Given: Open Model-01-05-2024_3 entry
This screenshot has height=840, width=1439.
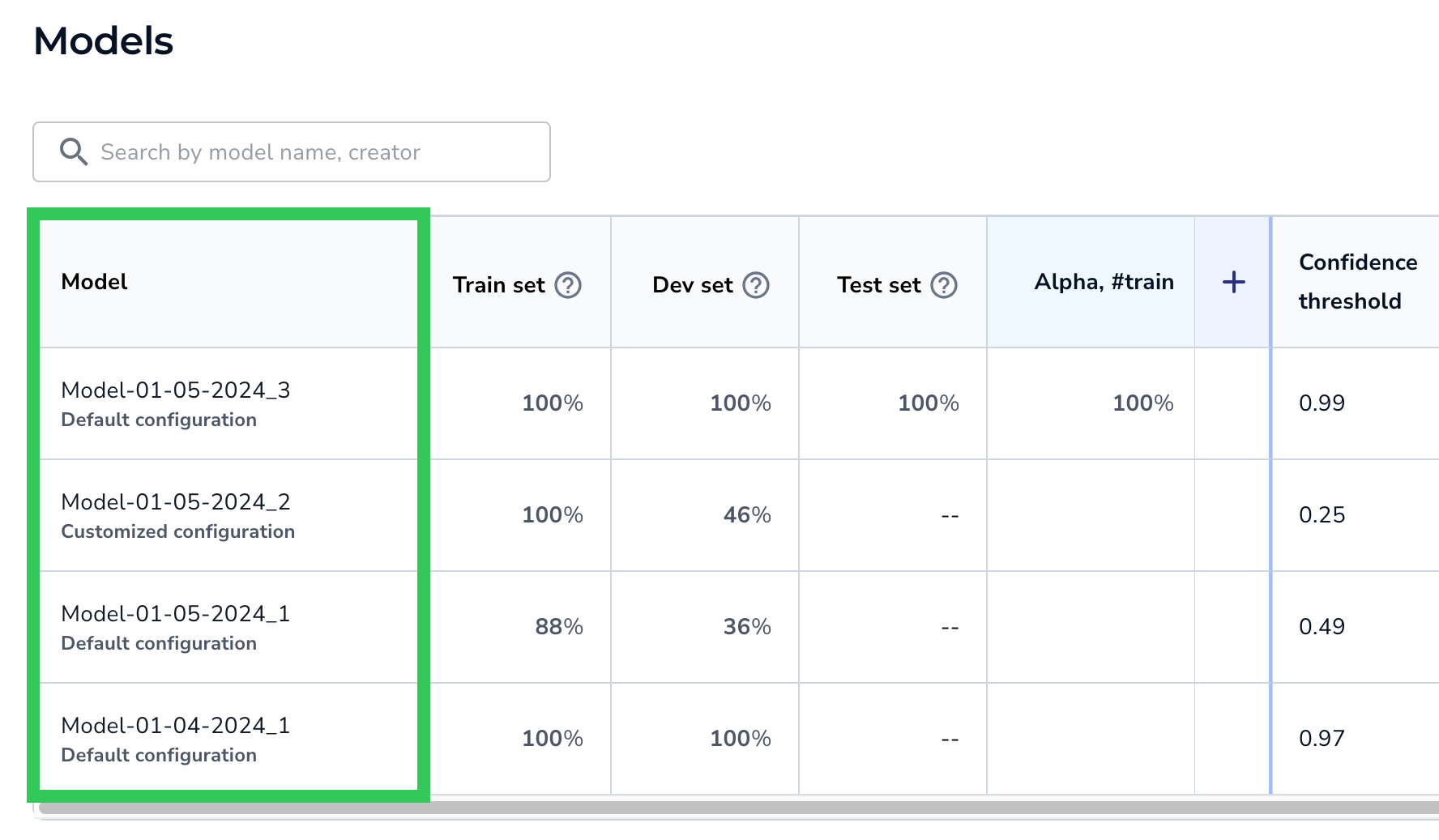Looking at the screenshot, I should pos(175,390).
